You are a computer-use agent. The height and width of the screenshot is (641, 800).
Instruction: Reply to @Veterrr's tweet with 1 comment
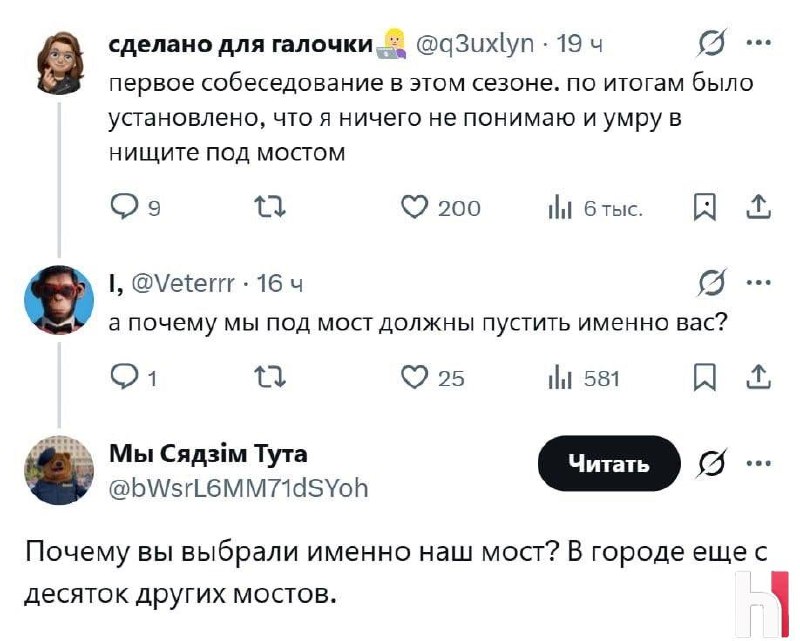134,378
